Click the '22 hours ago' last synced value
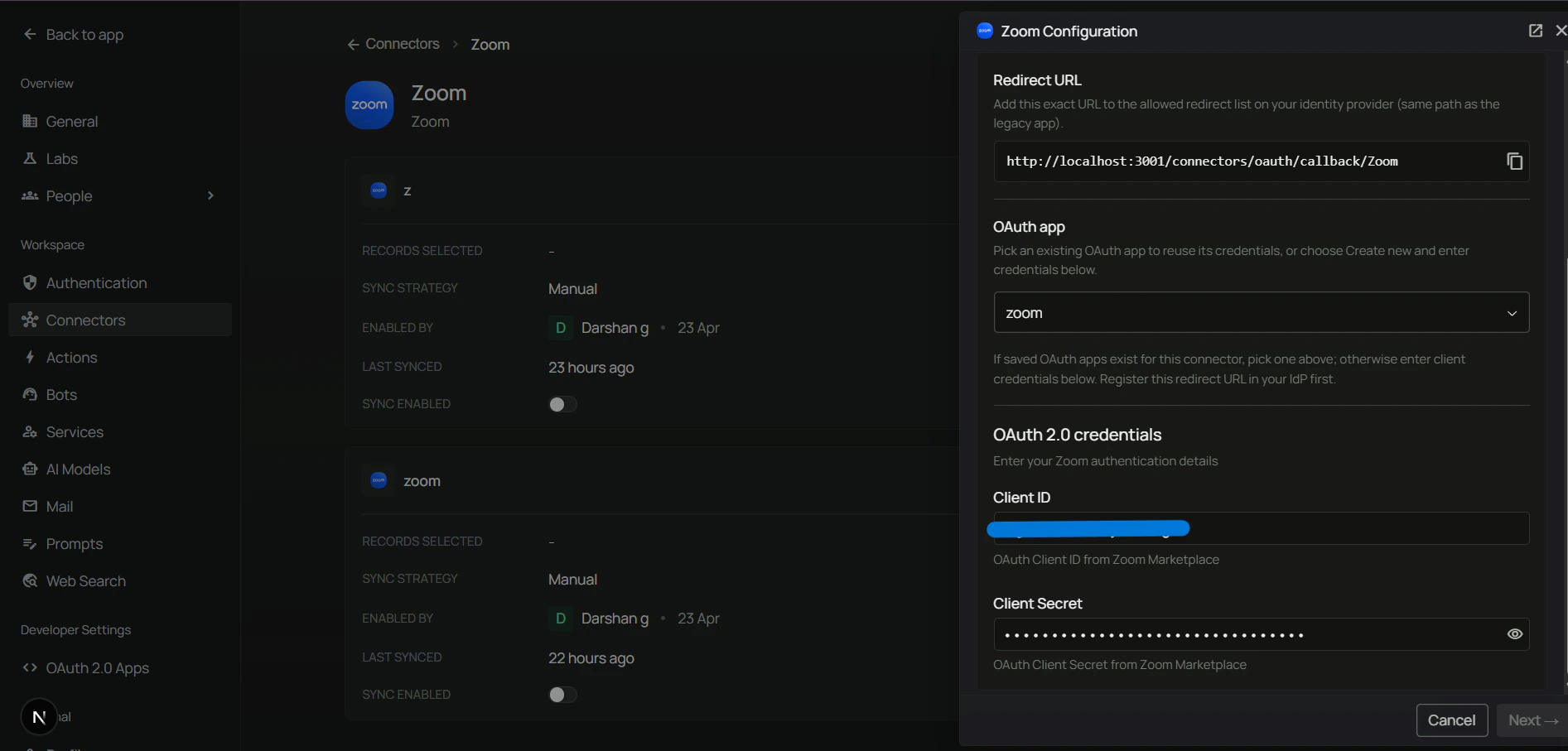Viewport: 1568px width, 751px height. pos(591,658)
